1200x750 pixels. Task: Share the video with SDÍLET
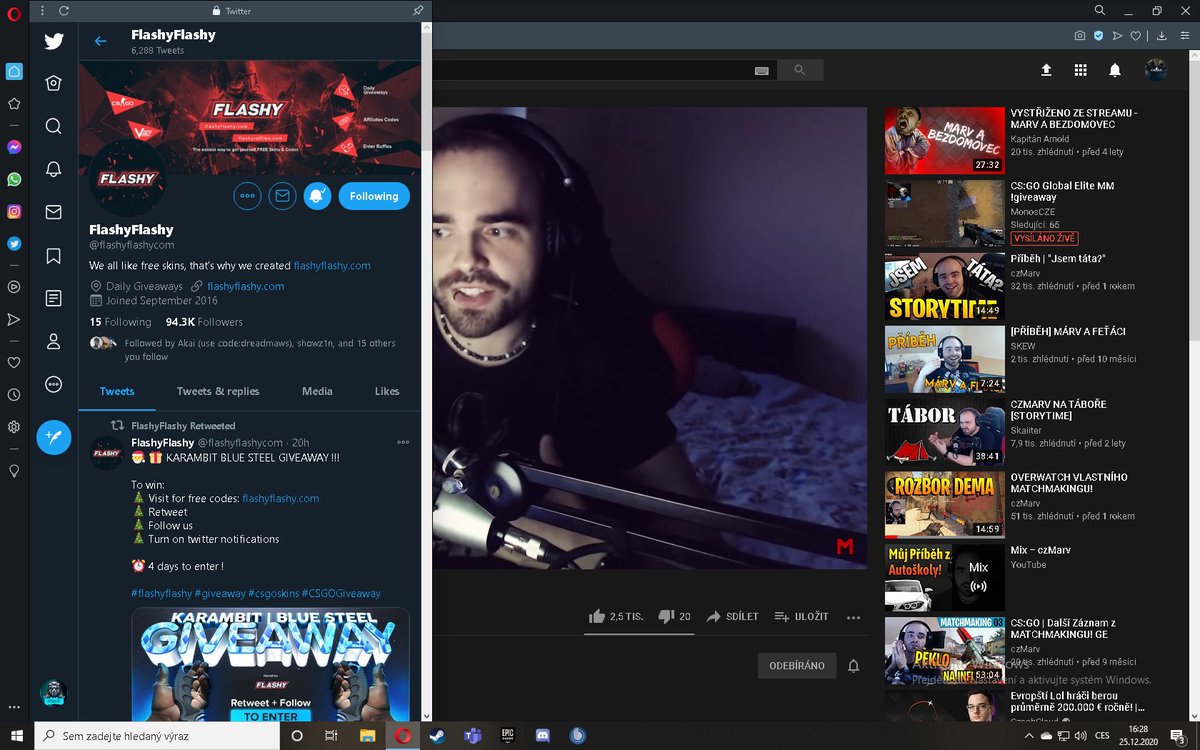[x=733, y=616]
